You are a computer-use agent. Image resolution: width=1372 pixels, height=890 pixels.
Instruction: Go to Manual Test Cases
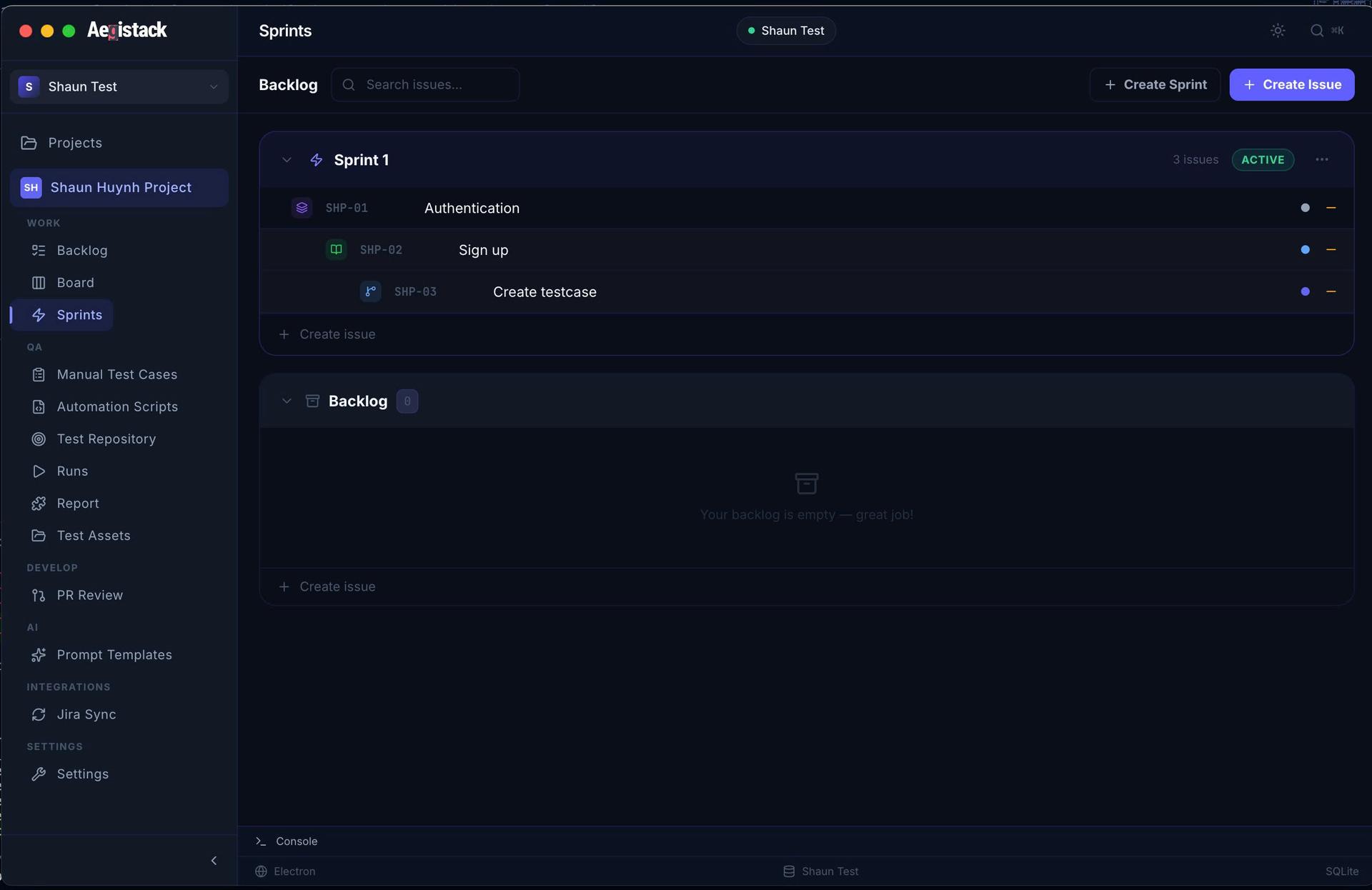(117, 374)
